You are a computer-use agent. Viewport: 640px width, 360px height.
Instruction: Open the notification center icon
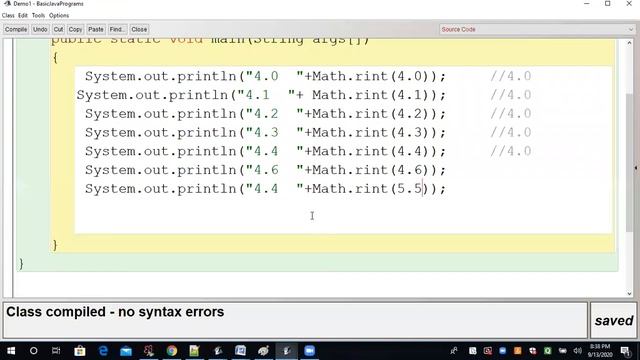click(x=625, y=351)
